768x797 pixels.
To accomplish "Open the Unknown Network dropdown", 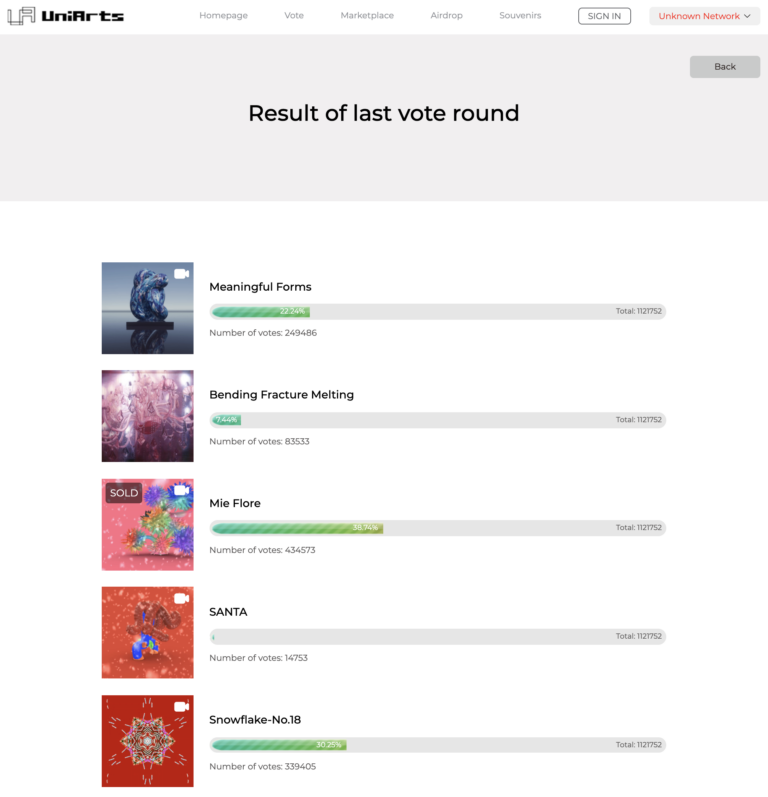I will [704, 16].
